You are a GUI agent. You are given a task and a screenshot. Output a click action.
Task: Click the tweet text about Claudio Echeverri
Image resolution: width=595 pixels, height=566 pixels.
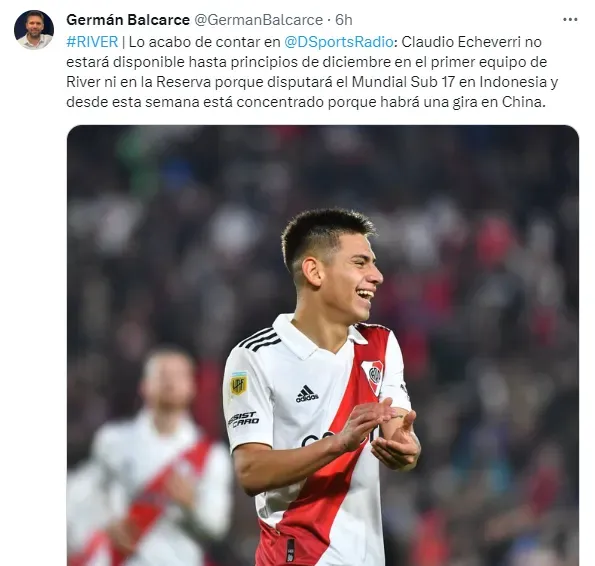click(312, 72)
